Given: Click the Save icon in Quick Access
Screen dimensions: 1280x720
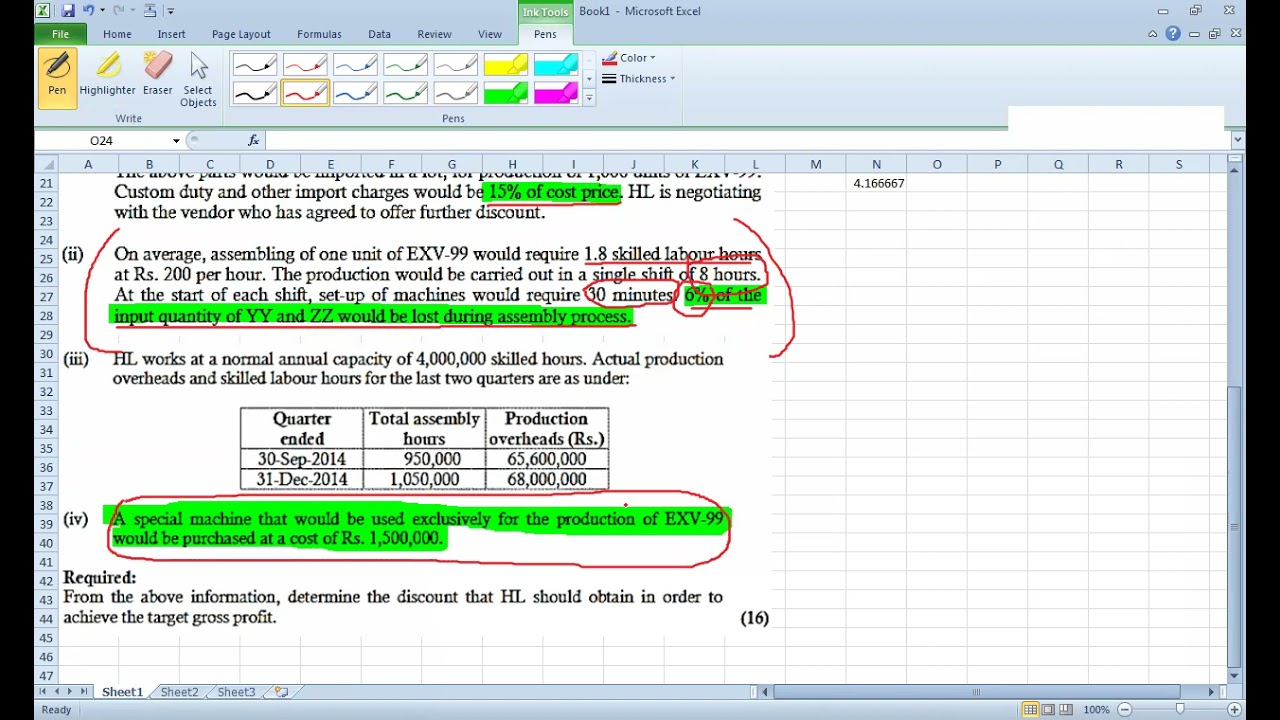Looking at the screenshot, I should pos(68,11).
